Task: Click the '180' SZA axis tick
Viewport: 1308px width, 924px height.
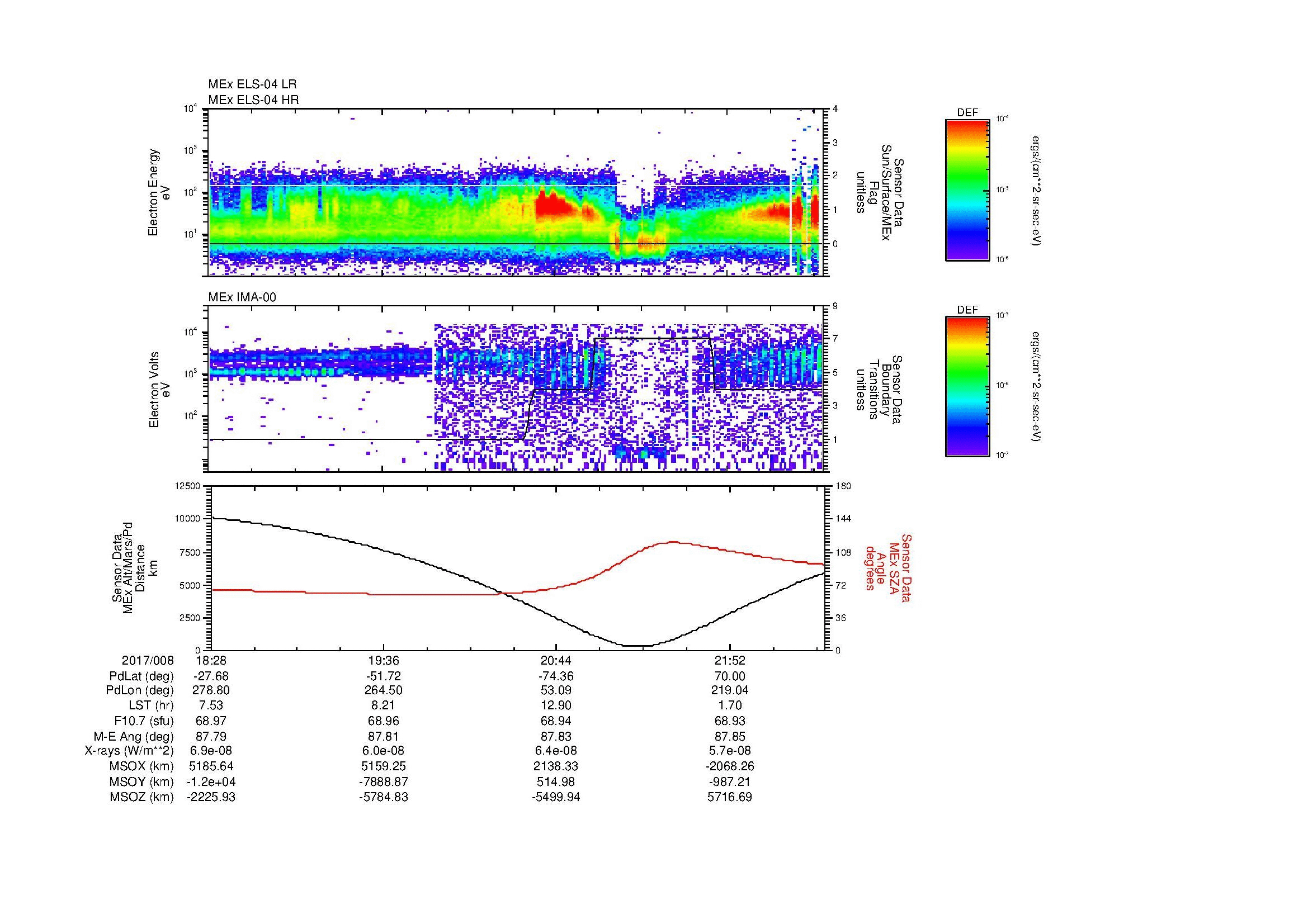Action: coord(843,486)
